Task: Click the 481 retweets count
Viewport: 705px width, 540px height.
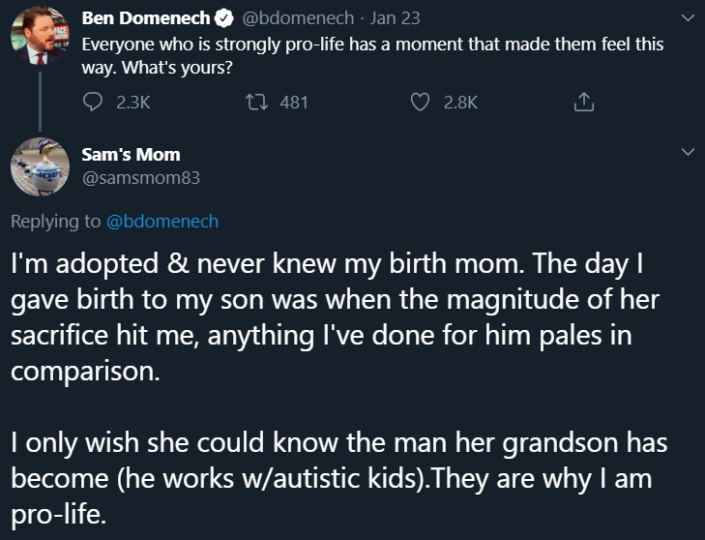Action: click(294, 101)
